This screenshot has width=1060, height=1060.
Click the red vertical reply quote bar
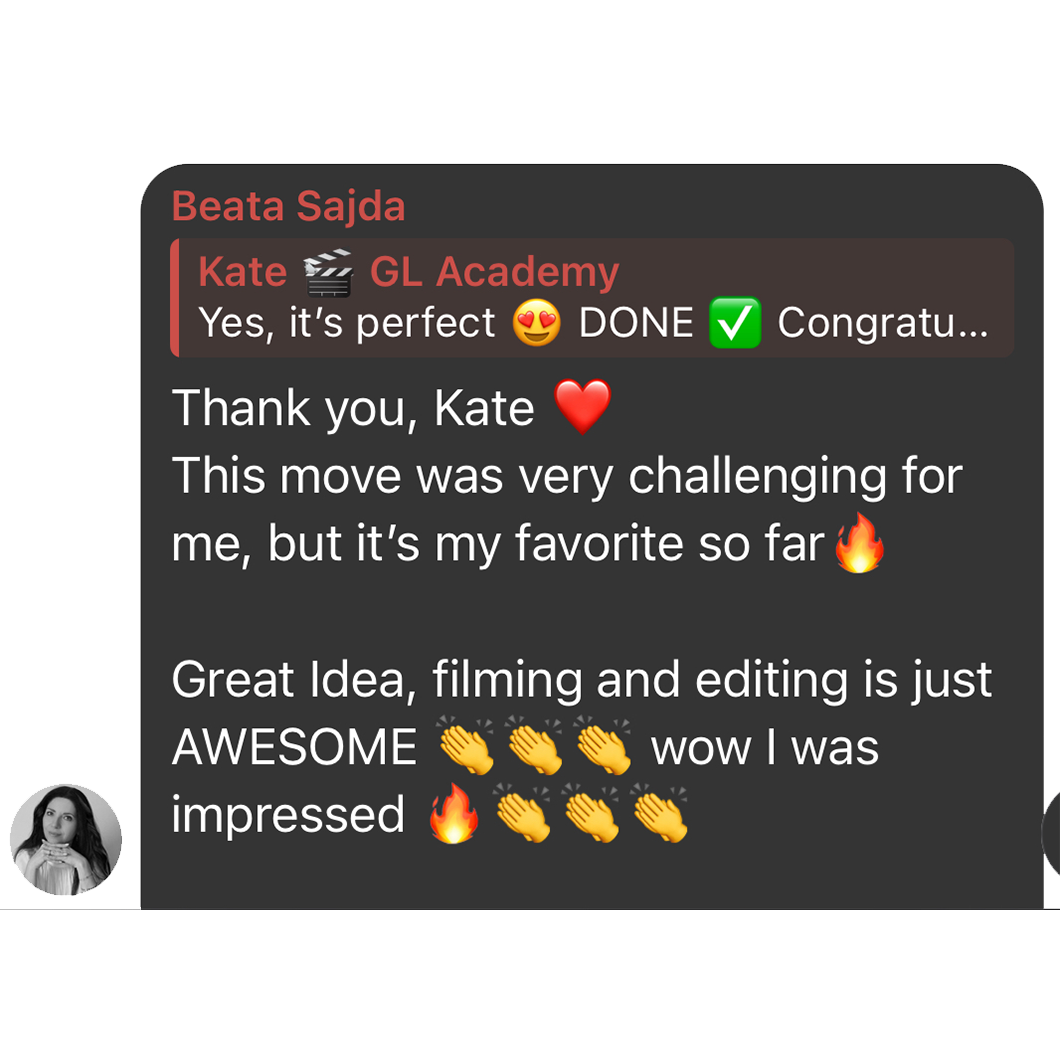tap(174, 297)
